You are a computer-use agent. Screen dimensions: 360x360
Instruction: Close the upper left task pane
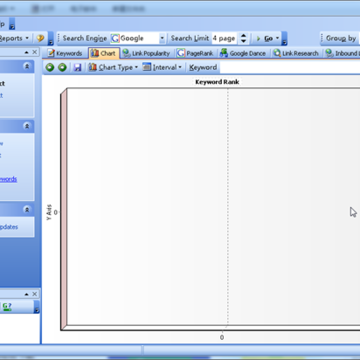(x=35, y=53)
